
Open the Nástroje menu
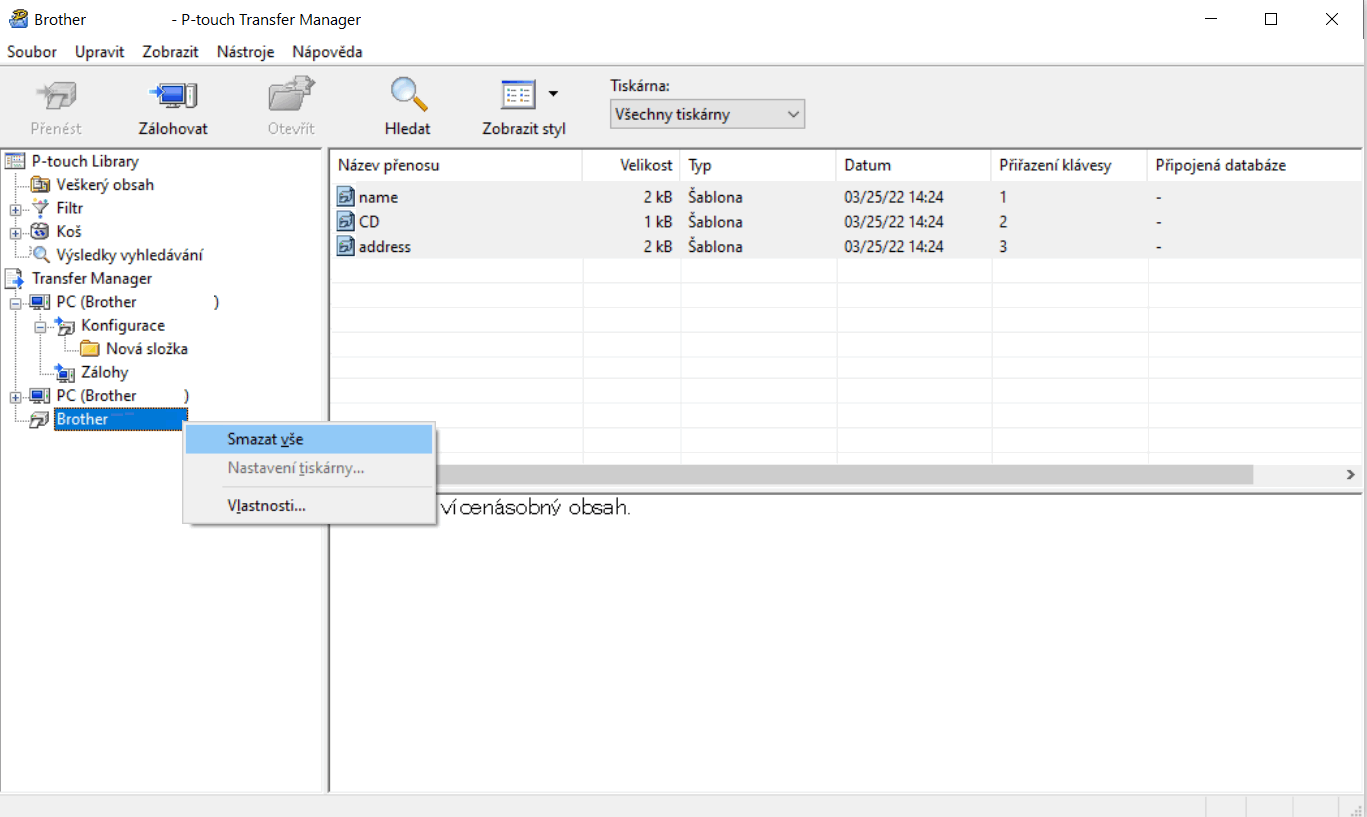245,51
